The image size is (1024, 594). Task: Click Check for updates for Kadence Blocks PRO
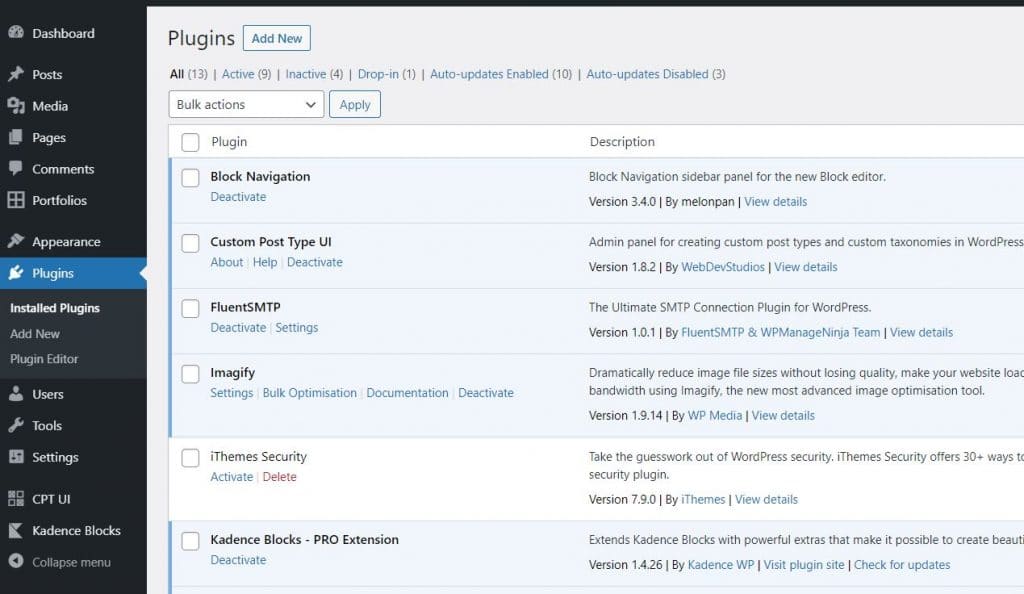click(x=902, y=565)
